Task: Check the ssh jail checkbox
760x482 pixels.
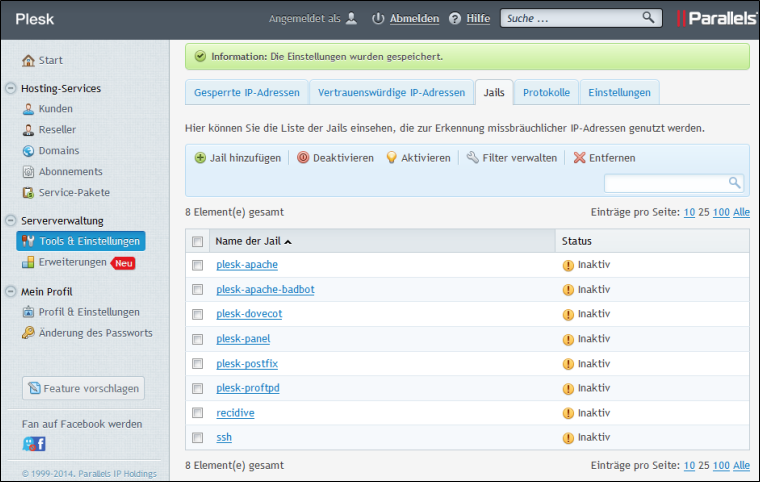Action: 197,437
